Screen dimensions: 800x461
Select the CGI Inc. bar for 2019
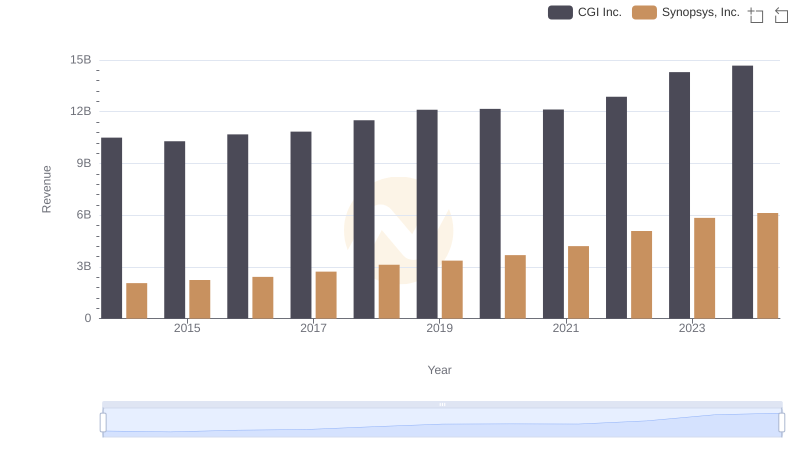[427, 214]
